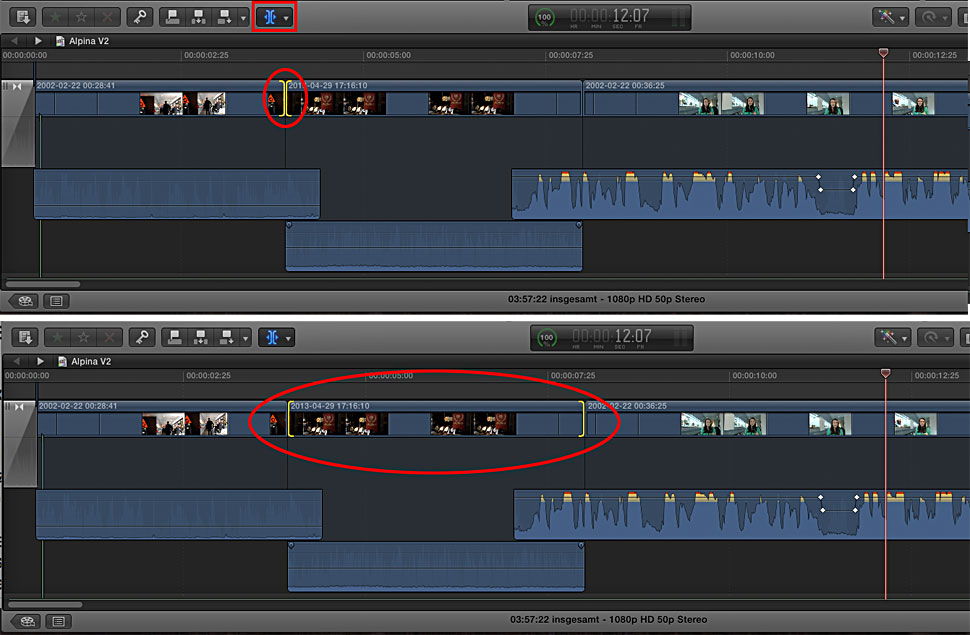Click ruler label 00:00:05:00 in upper timeline
This screenshot has height=635, width=970.
click(x=388, y=55)
